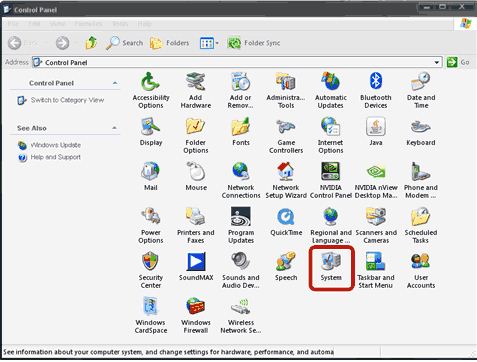
Task: Open NVIDIA nView Desktop Manager icon
Action: [376, 180]
